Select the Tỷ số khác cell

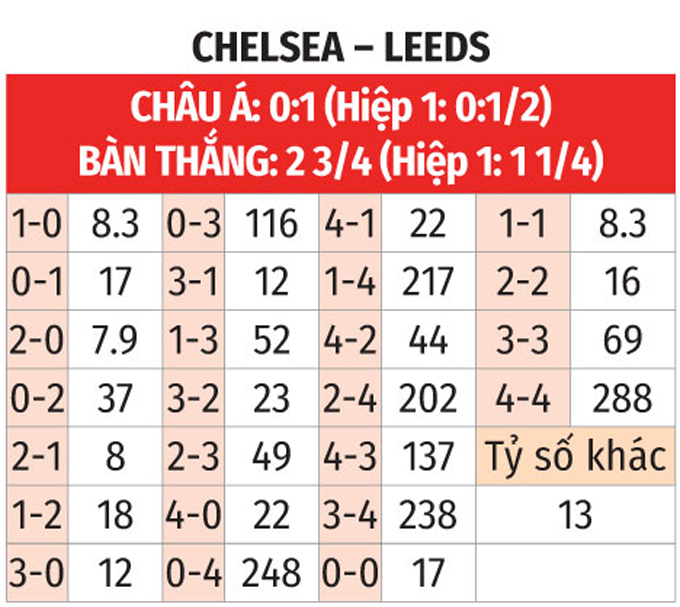tap(575, 457)
